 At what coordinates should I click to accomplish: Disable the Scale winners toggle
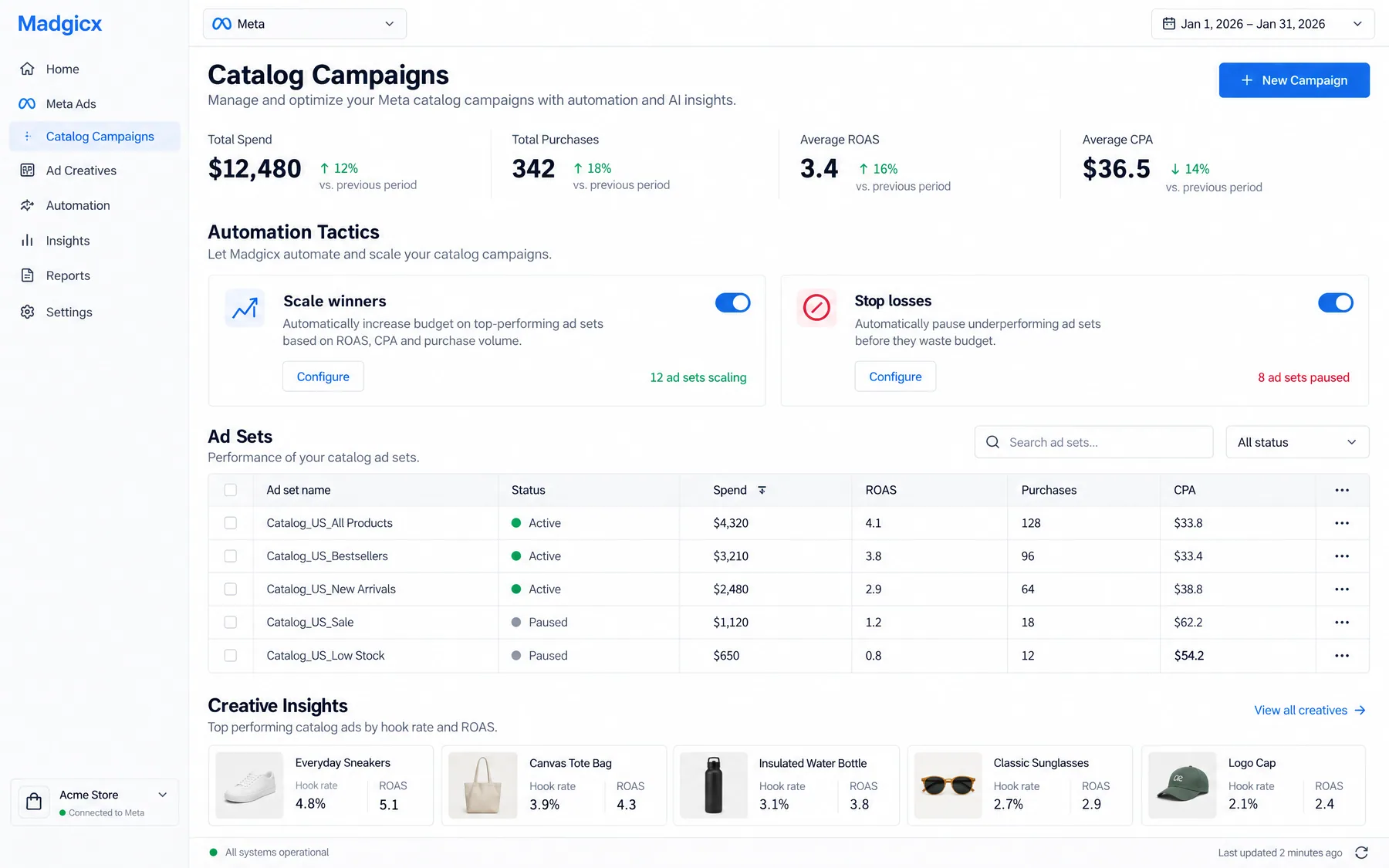pyautogui.click(x=732, y=302)
